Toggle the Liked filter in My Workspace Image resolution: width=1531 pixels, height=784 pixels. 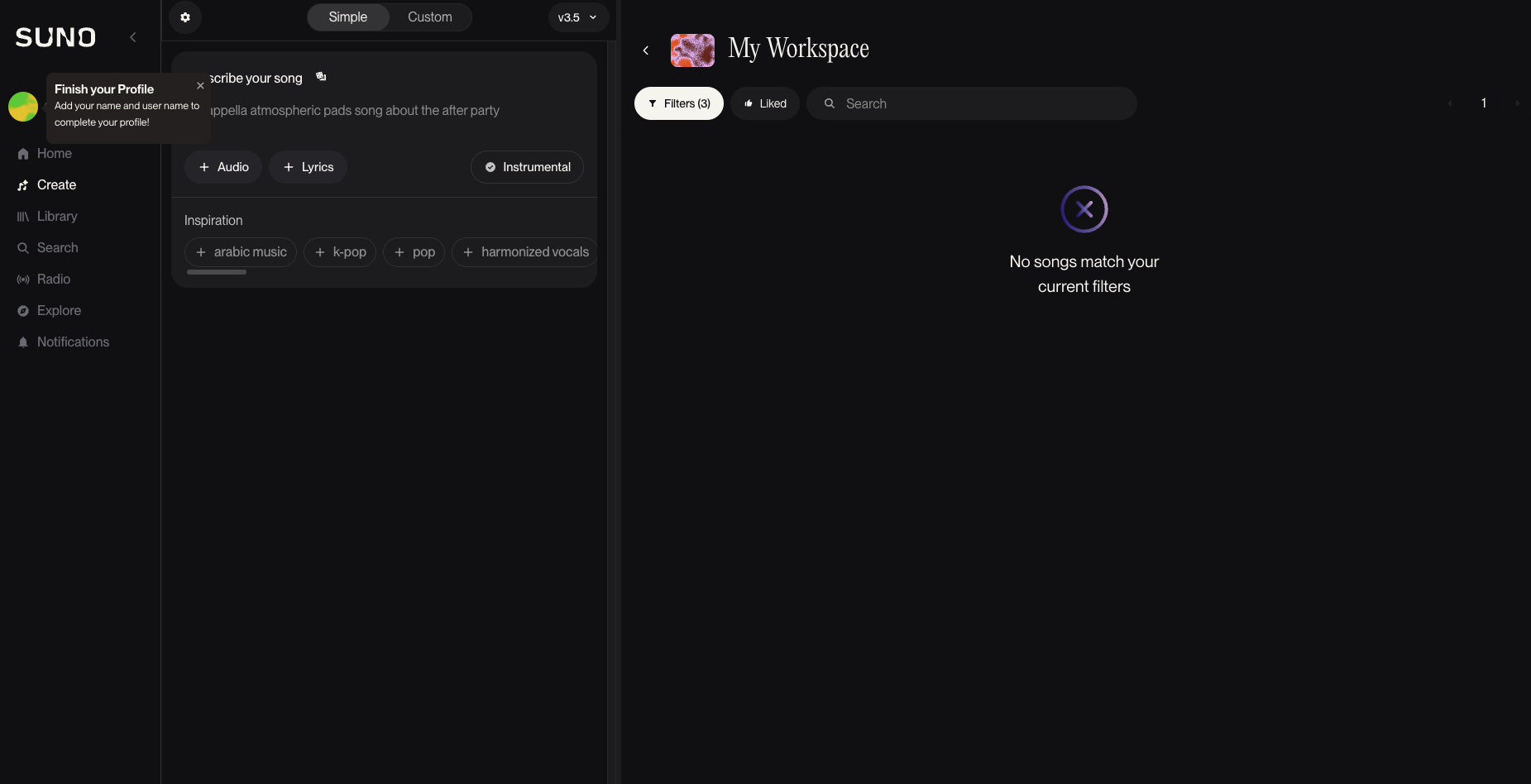(x=764, y=103)
